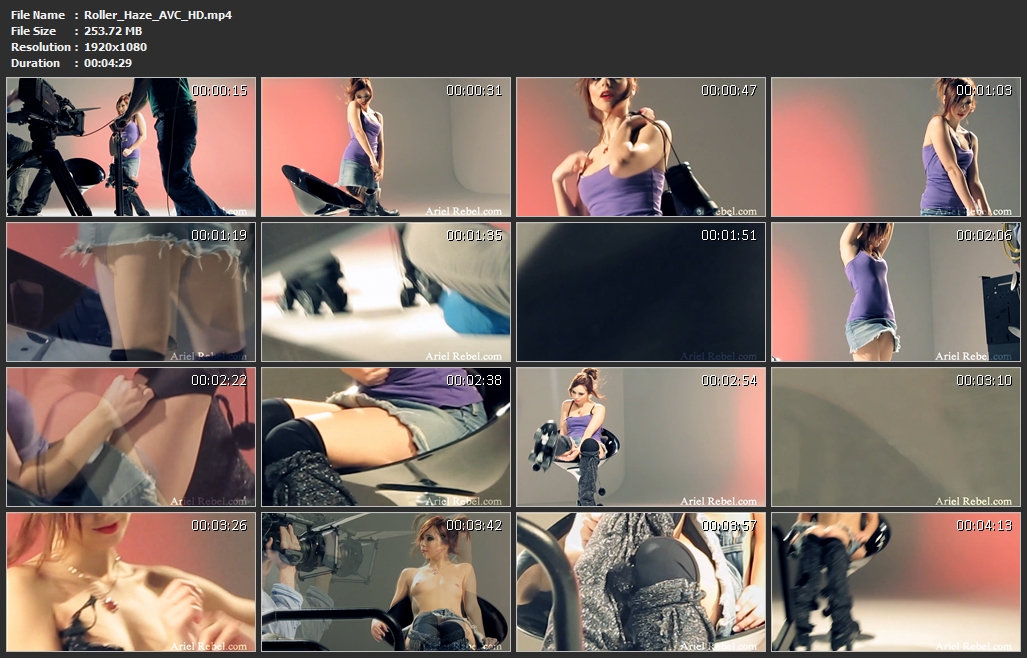Click the 00:00:15 timestamp overlay
The height and width of the screenshot is (658, 1027).
point(219,90)
